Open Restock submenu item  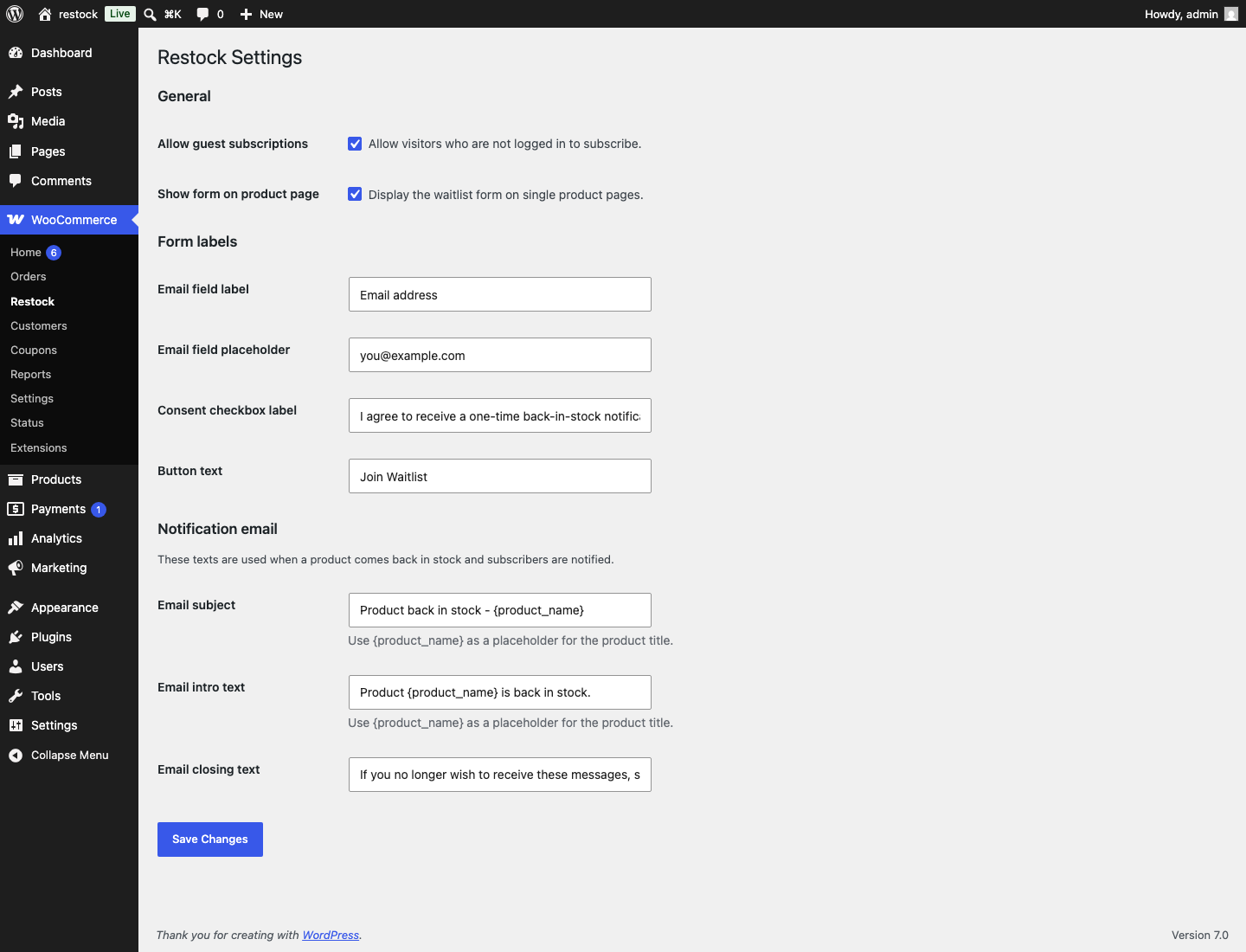(x=32, y=301)
